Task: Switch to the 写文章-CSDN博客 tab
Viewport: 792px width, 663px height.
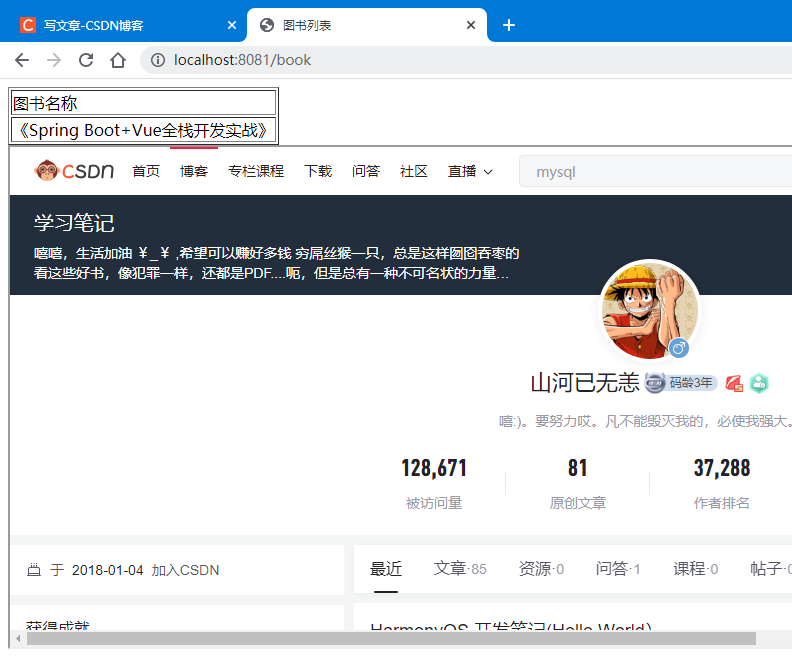Action: (x=123, y=25)
